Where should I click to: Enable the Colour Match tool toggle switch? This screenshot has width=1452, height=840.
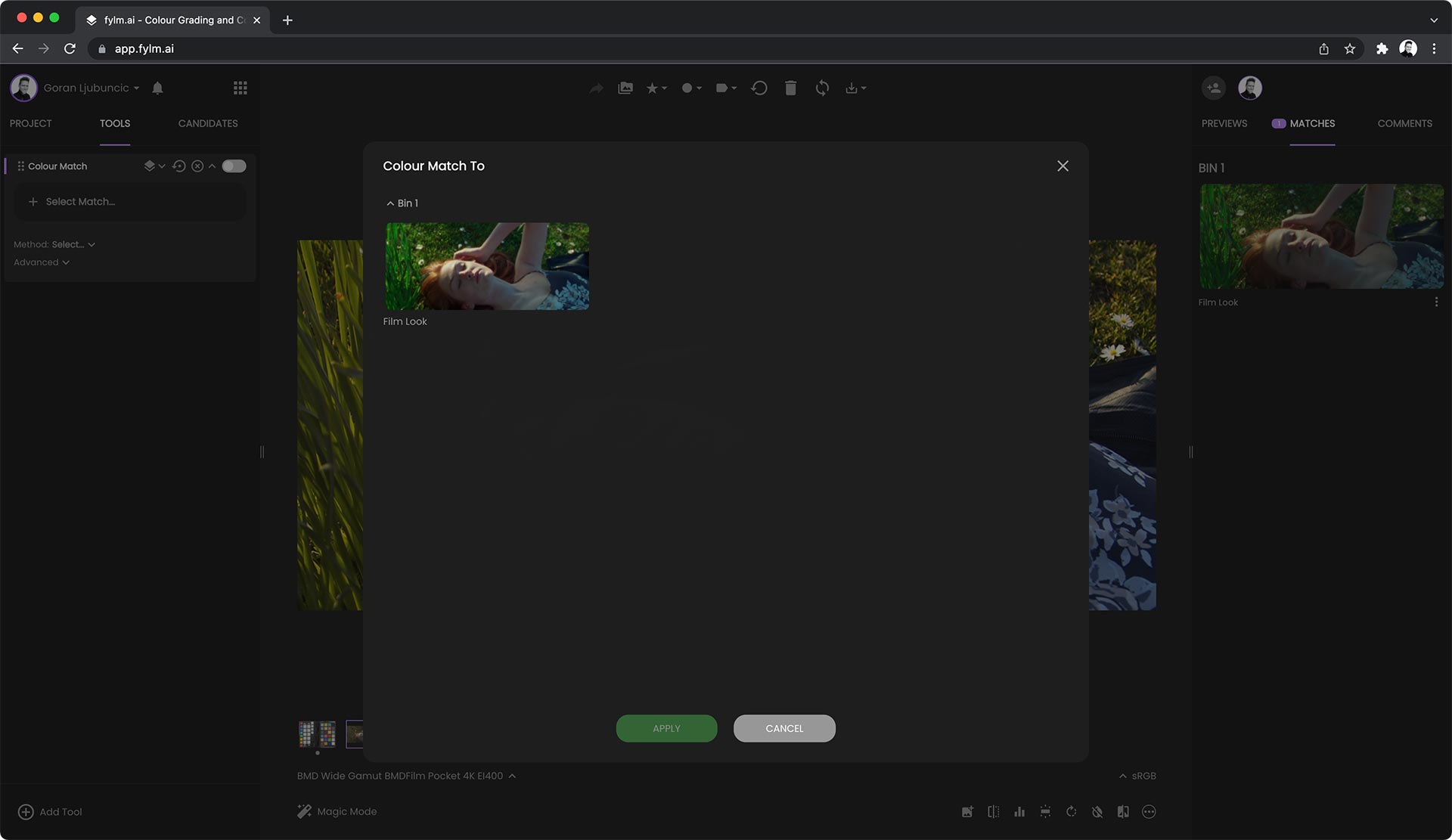234,166
